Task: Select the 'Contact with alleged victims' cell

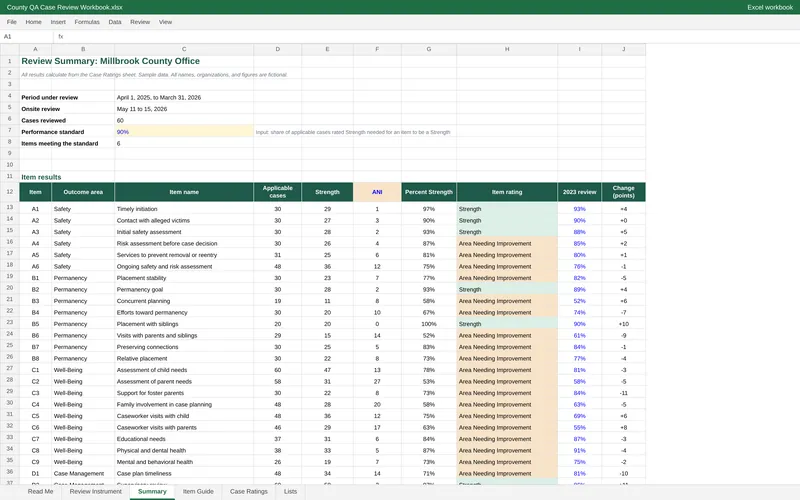Action: pyautogui.click(x=184, y=220)
